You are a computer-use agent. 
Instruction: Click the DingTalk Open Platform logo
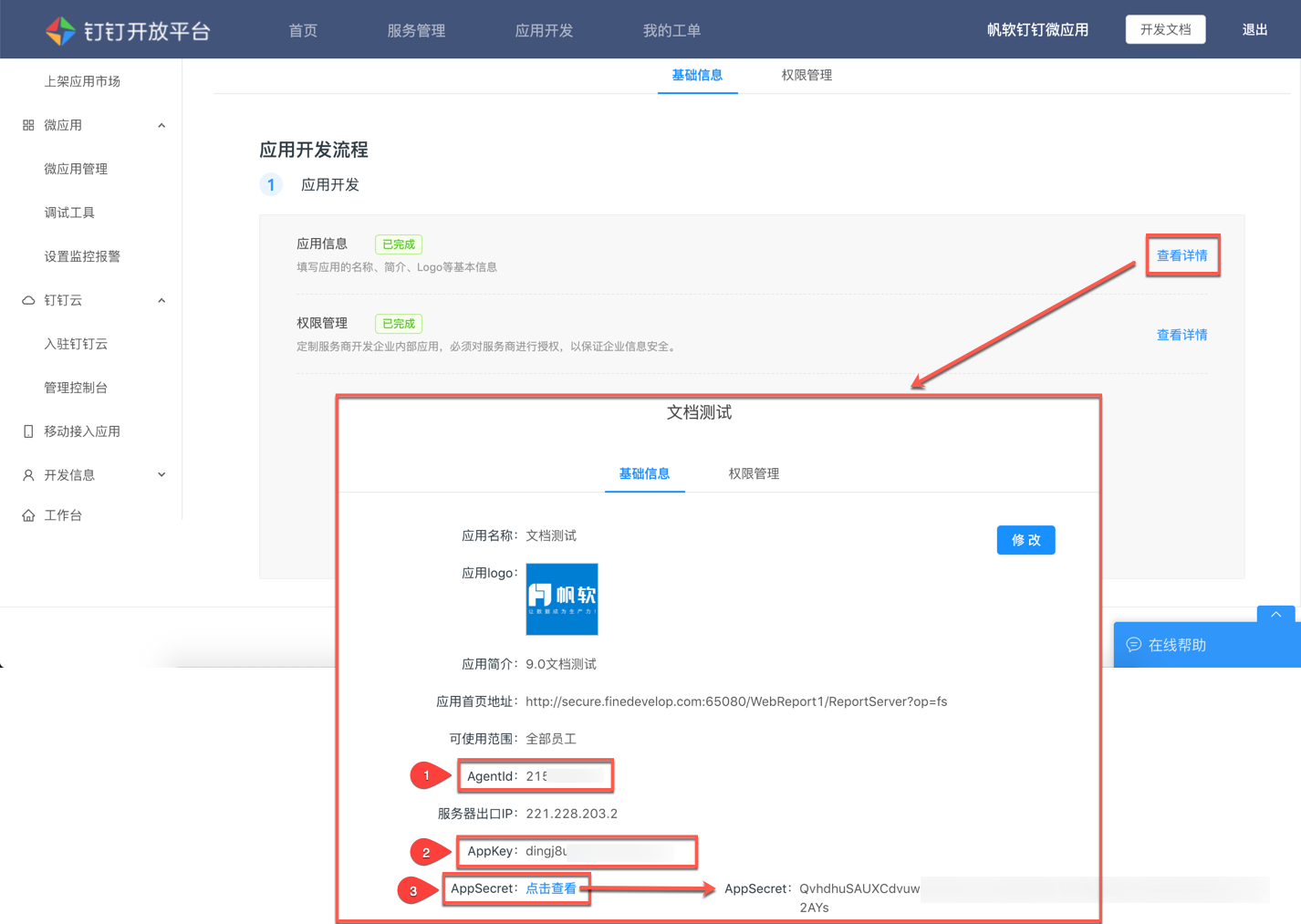pos(128,31)
